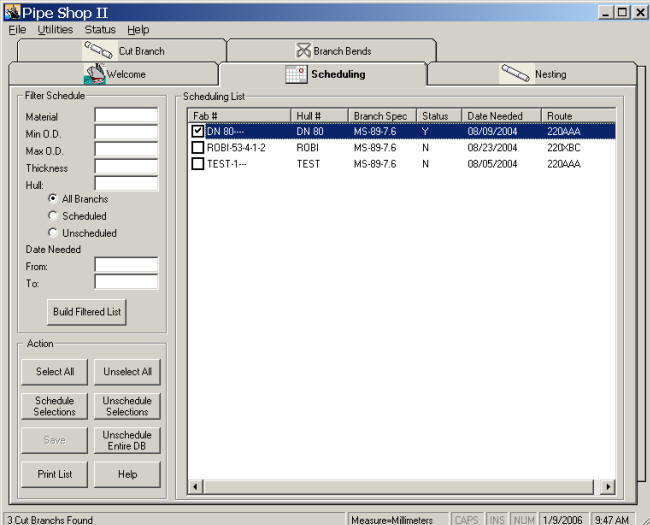Click the Print List button
Screen dimensions: 650x525
pos(55,474)
